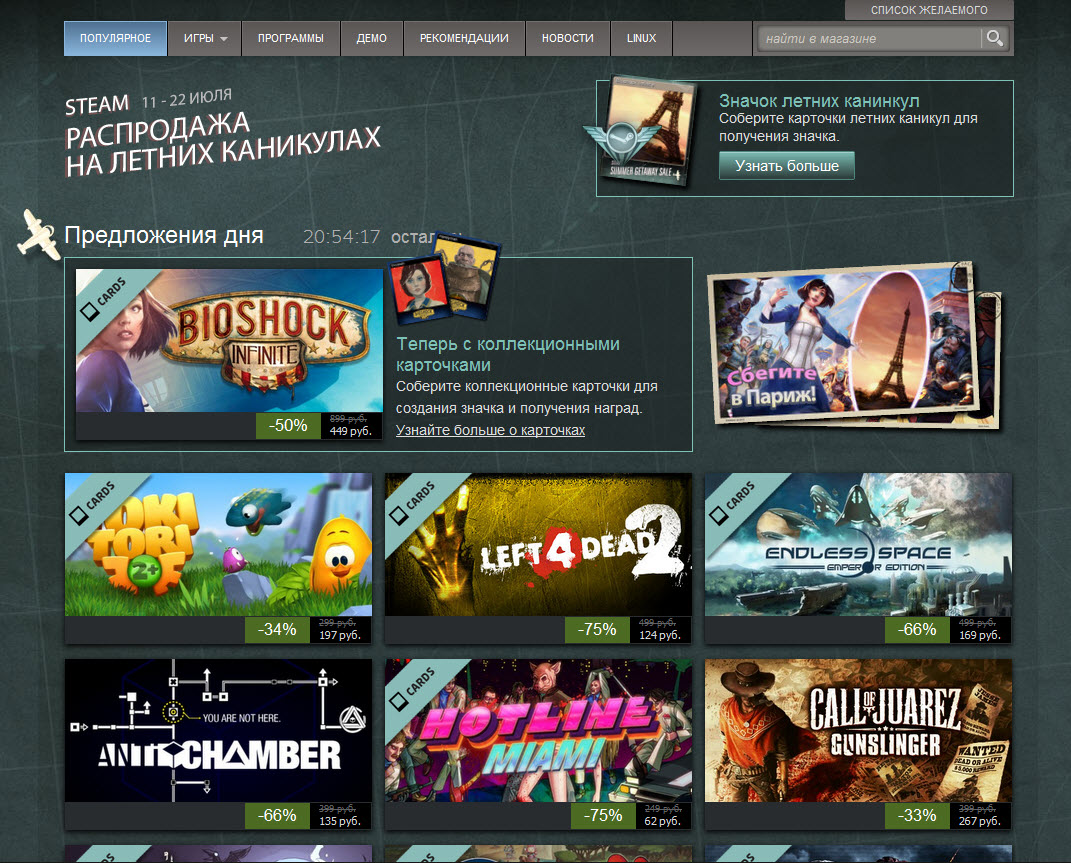Click the search magnifier icon
The image size is (1071, 863).
(994, 39)
